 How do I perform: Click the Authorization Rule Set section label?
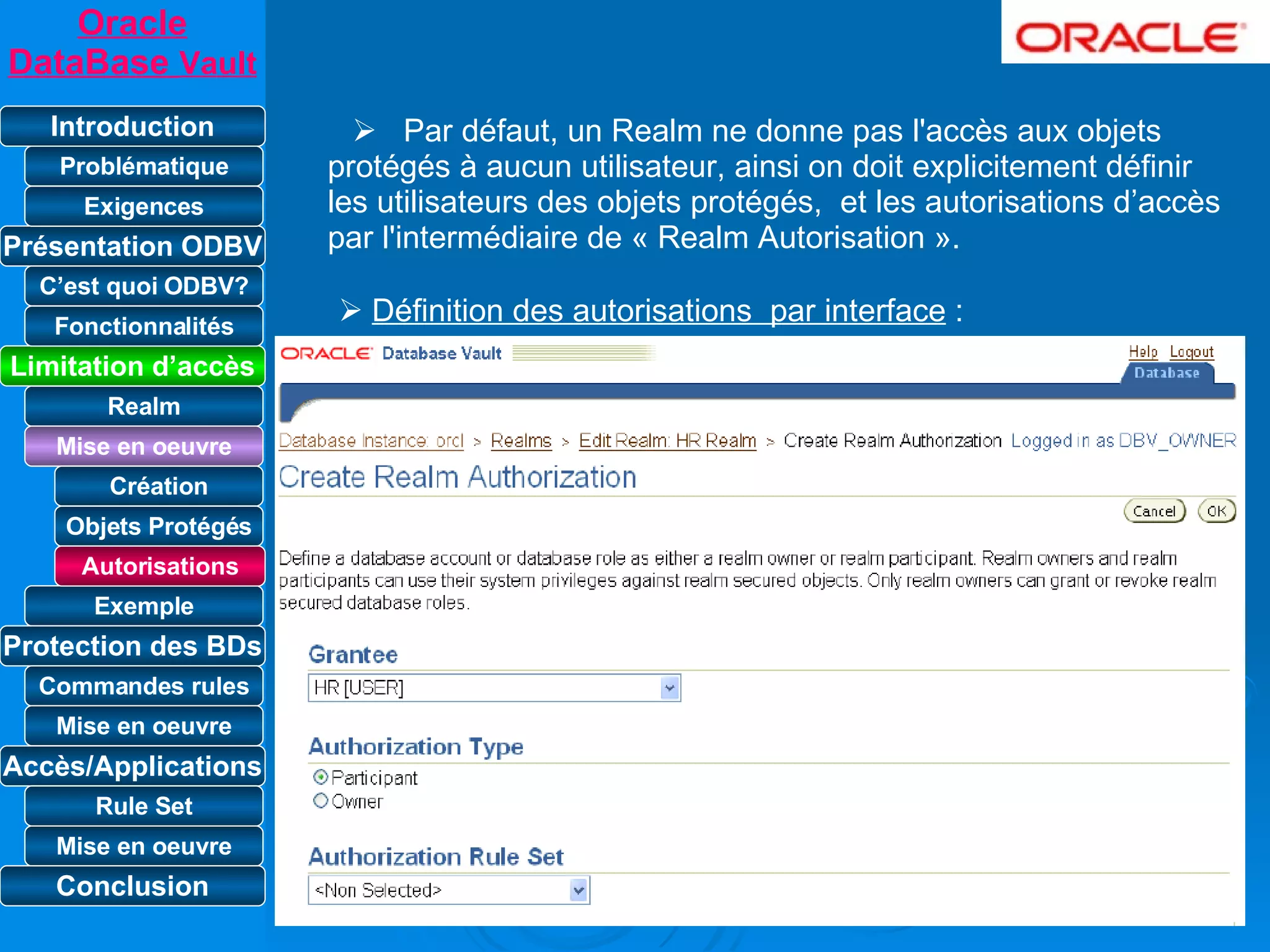[436, 857]
